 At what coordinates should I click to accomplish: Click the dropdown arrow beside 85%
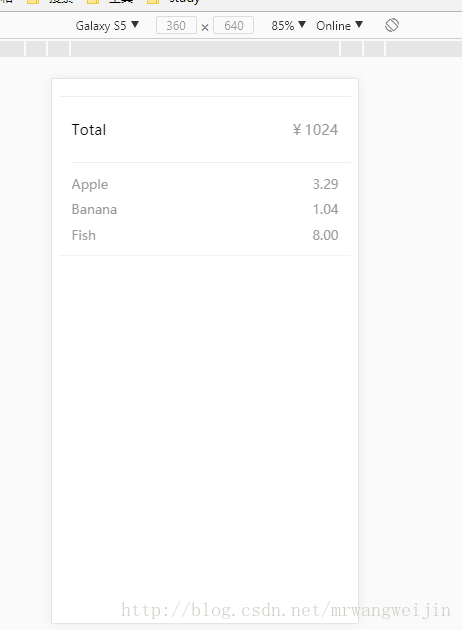coord(302,25)
